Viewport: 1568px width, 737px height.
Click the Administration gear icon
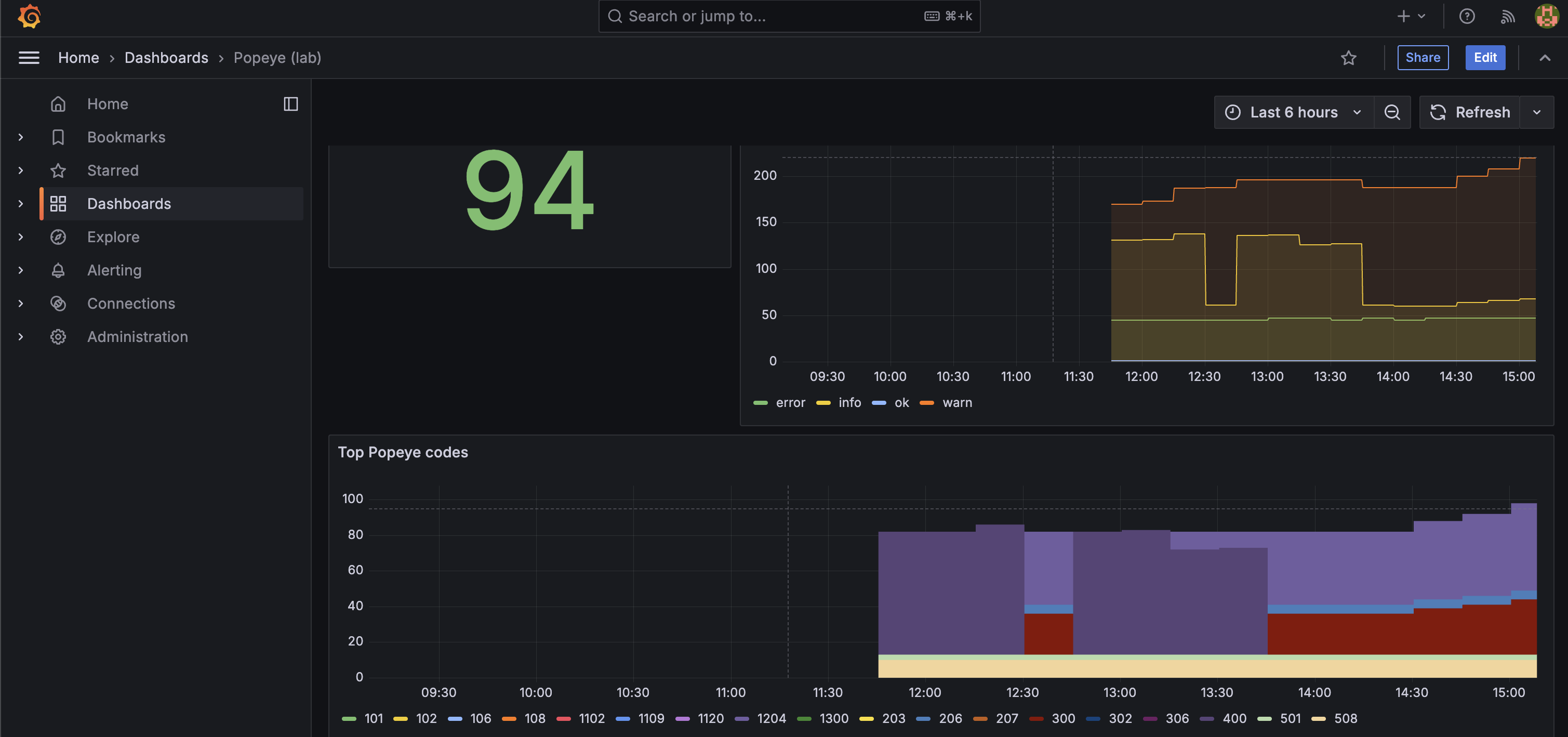pos(58,337)
